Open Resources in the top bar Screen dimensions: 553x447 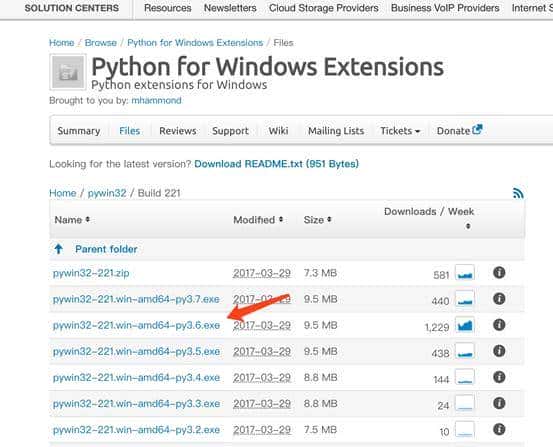pyautogui.click(x=168, y=8)
